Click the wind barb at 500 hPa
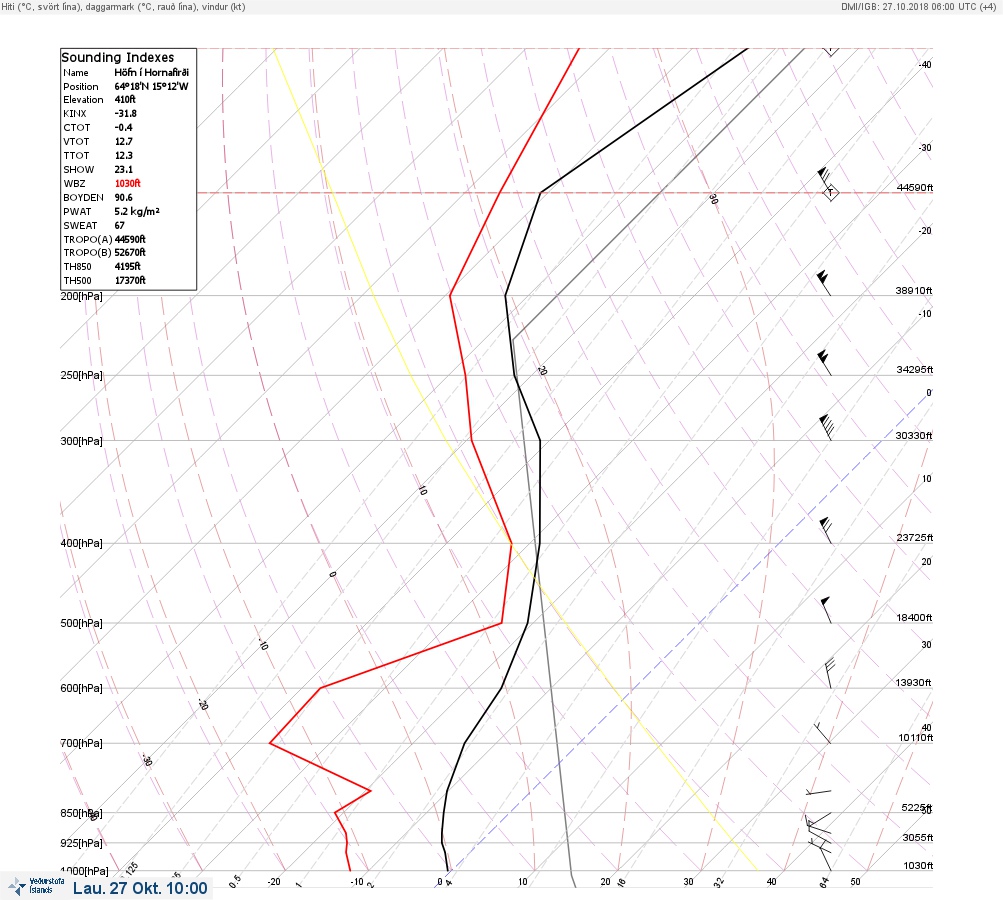Screen dimensions: 1003x900 coord(826,610)
